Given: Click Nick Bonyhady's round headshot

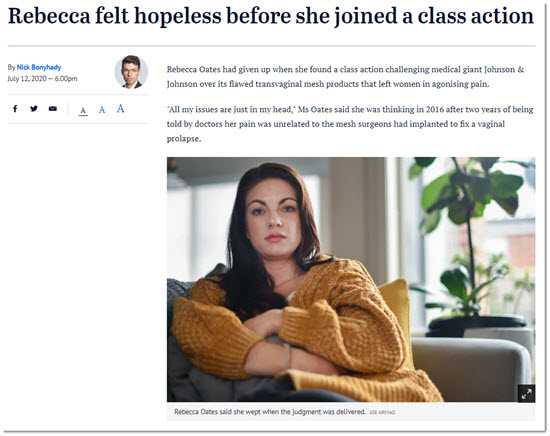Looking at the screenshot, I should coord(131,72).
